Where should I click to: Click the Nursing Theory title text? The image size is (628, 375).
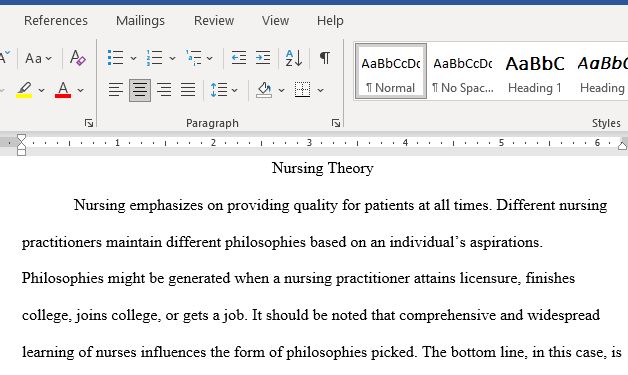(x=322, y=168)
